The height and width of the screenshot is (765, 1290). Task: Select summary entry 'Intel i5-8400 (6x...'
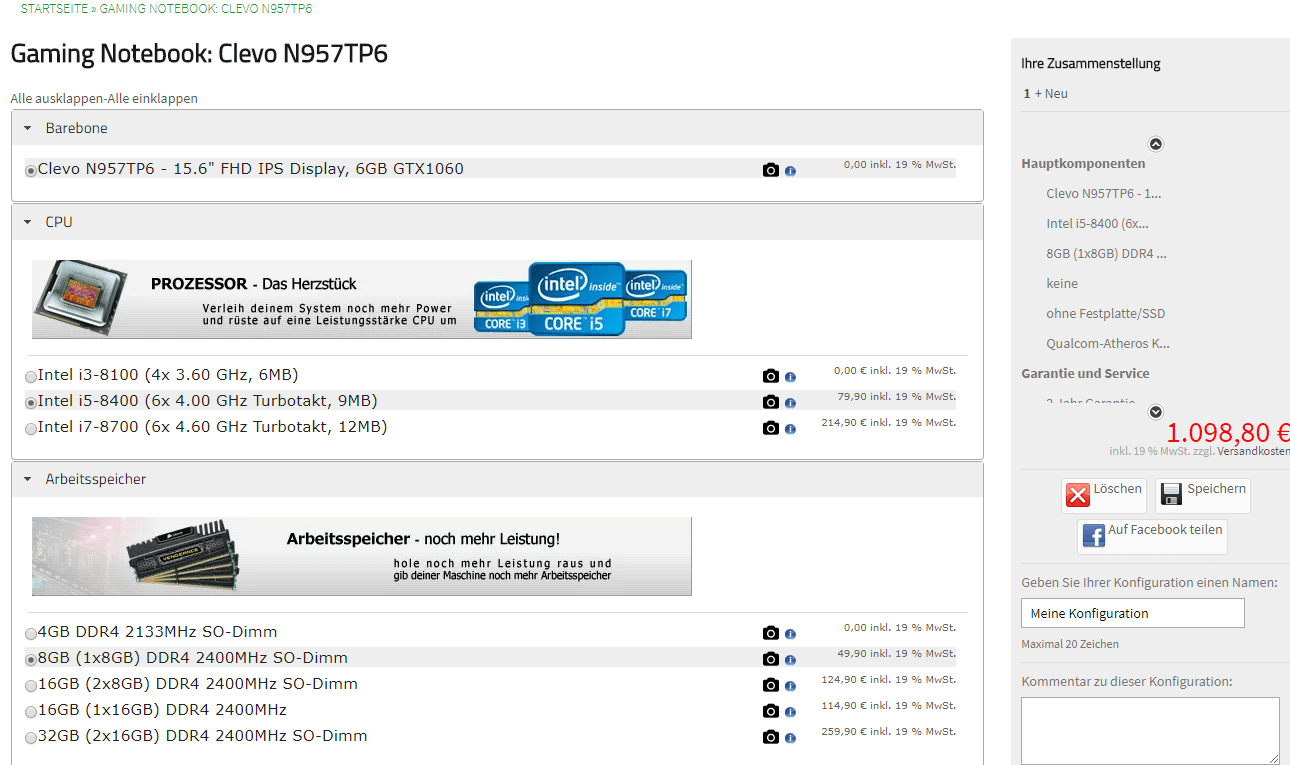1098,224
